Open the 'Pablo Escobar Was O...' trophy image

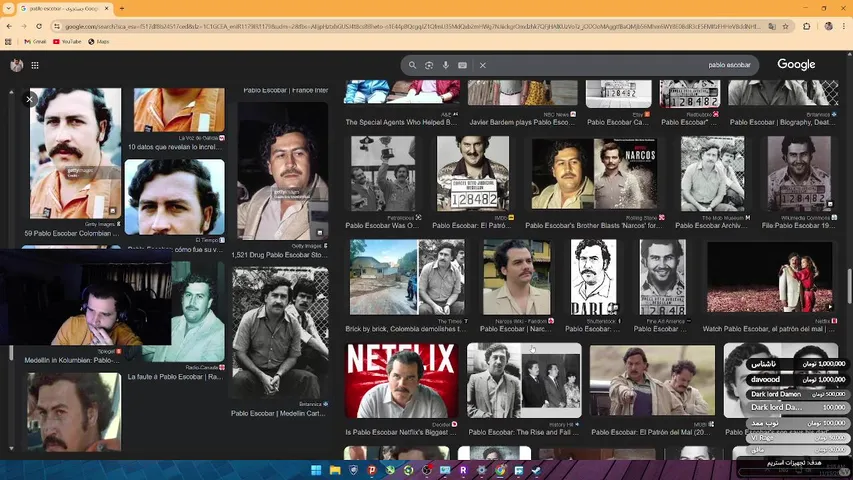tap(383, 174)
